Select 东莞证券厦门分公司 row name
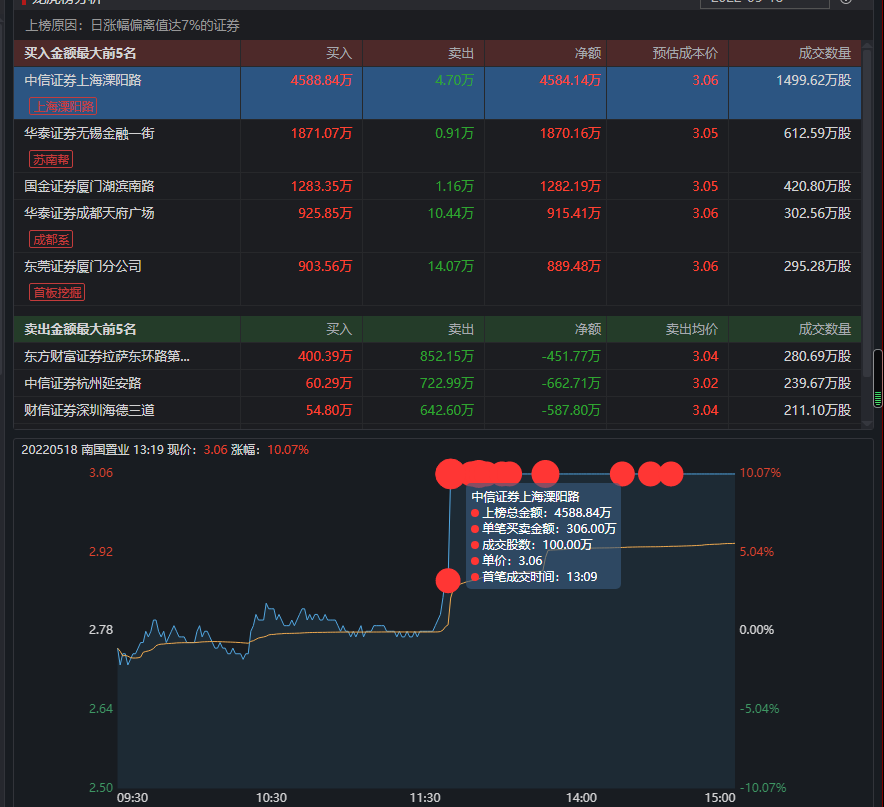This screenshot has width=884, height=807. (x=83, y=267)
